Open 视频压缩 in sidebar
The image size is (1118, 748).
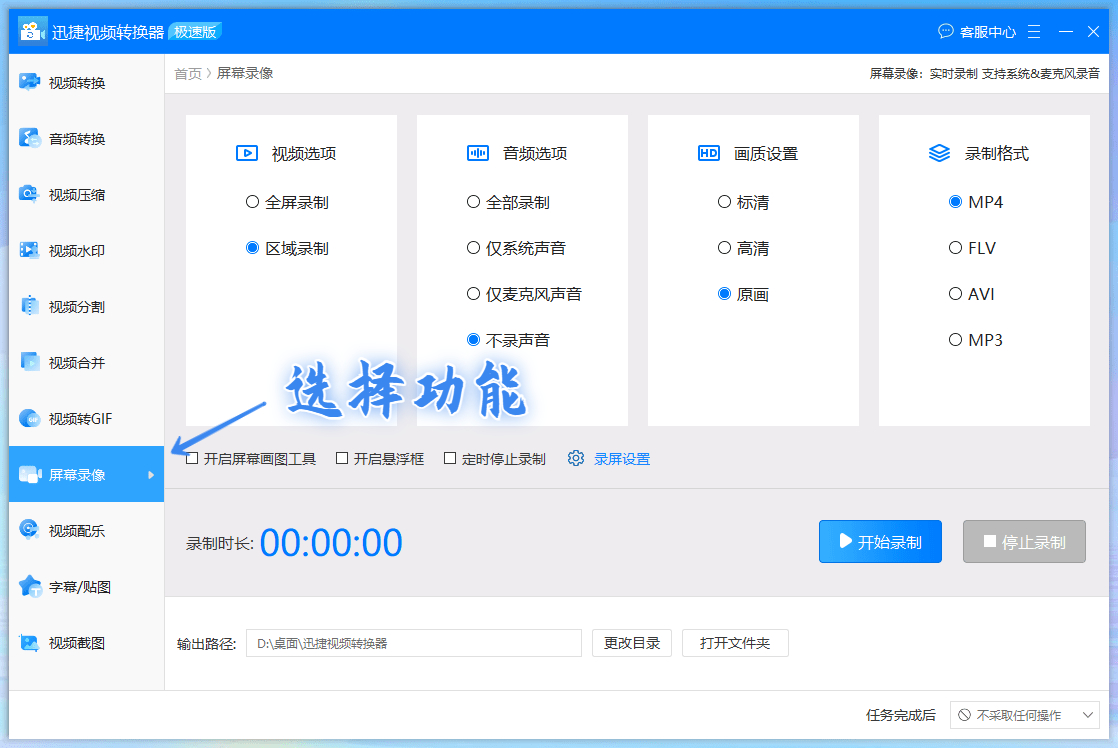point(86,195)
